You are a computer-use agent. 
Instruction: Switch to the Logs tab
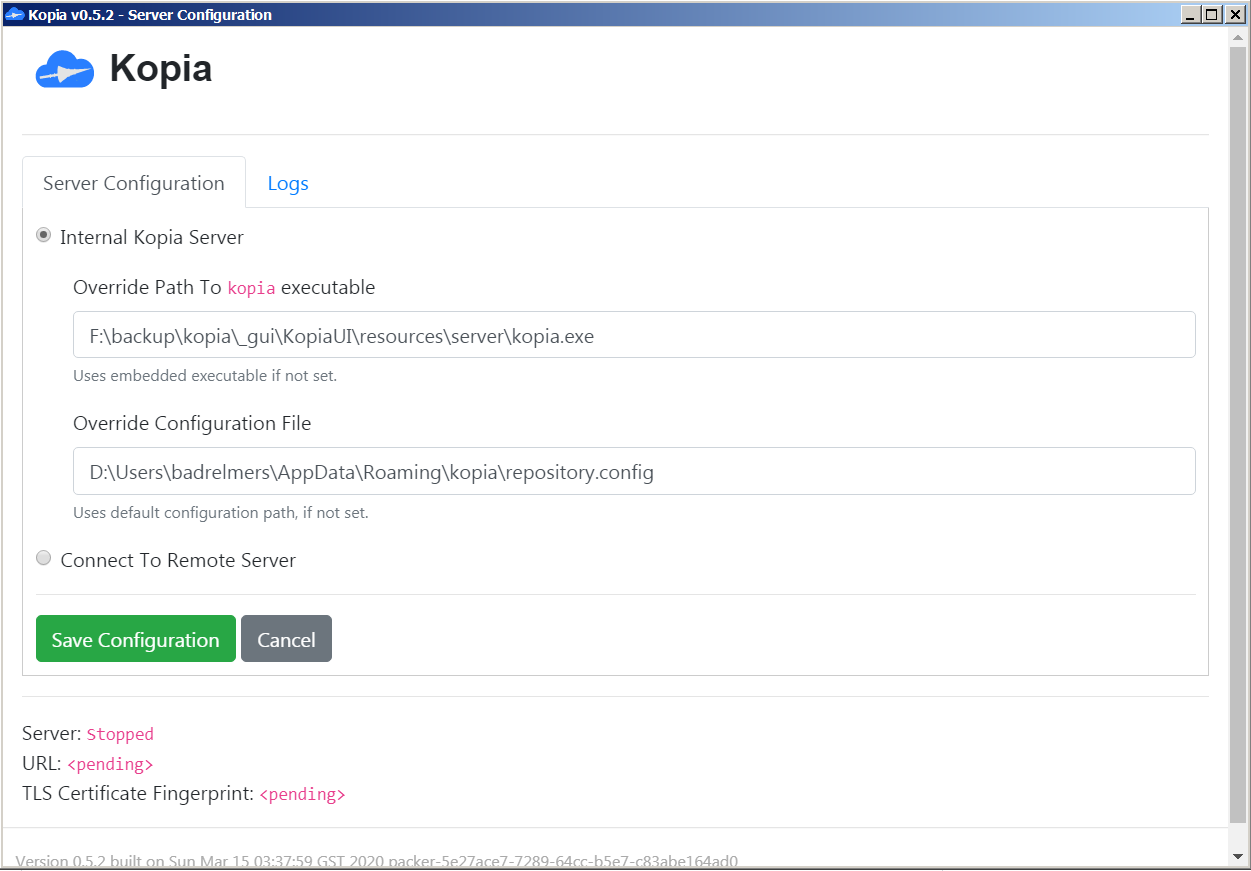(x=287, y=183)
